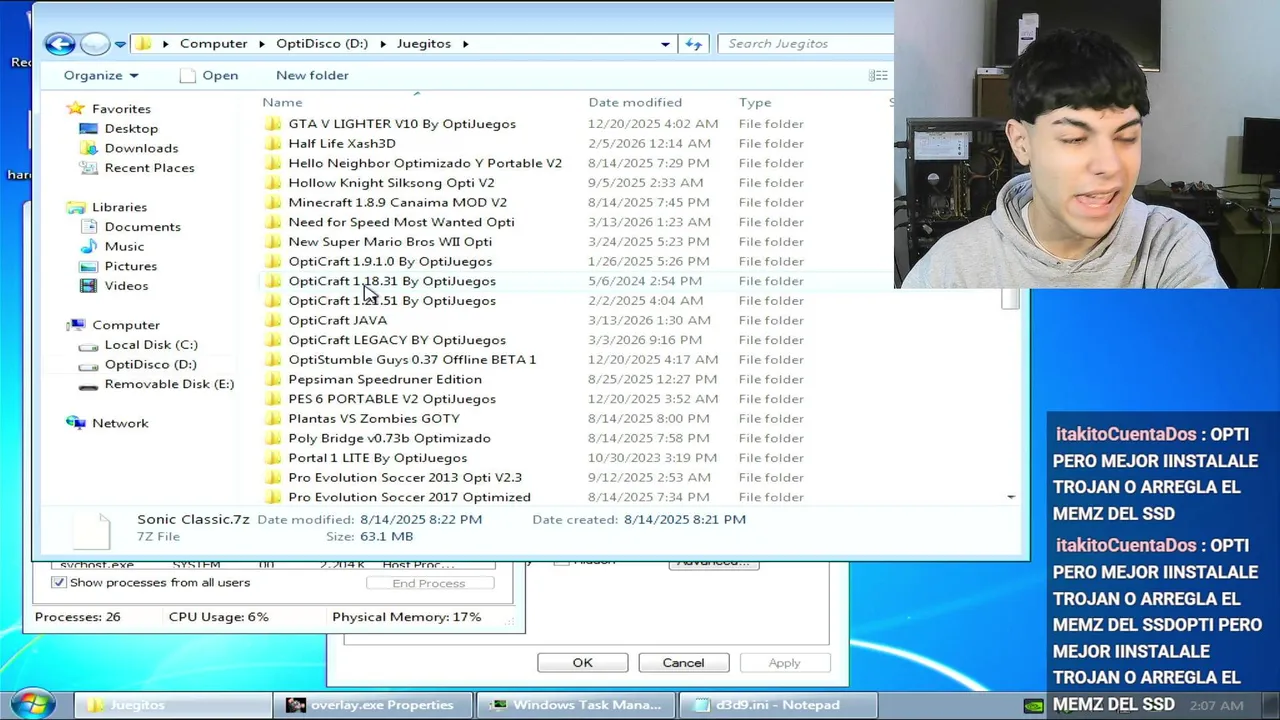Click the Search Juegitos field
1280x720 pixels.
click(x=805, y=44)
